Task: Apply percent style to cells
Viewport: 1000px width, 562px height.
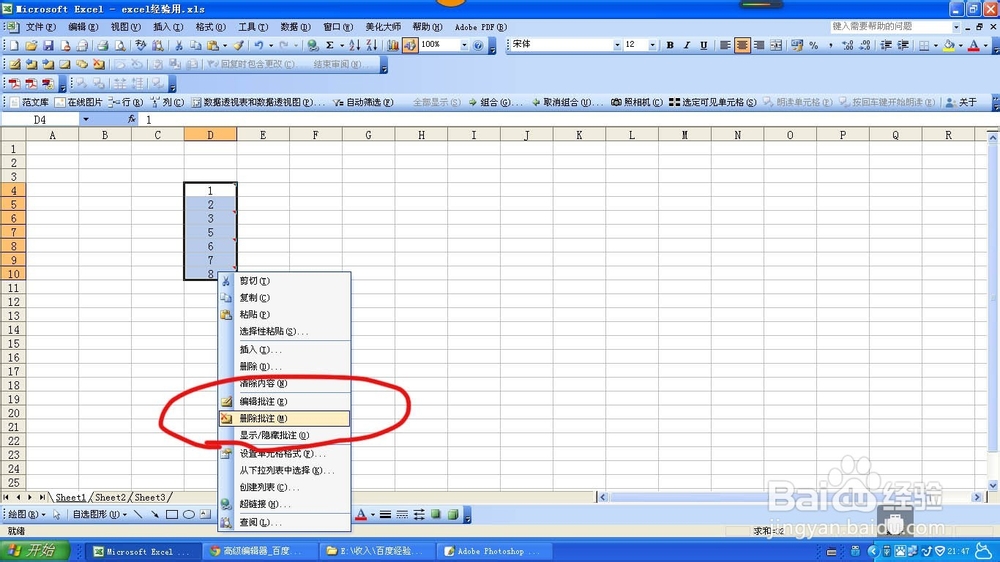Action: point(814,45)
